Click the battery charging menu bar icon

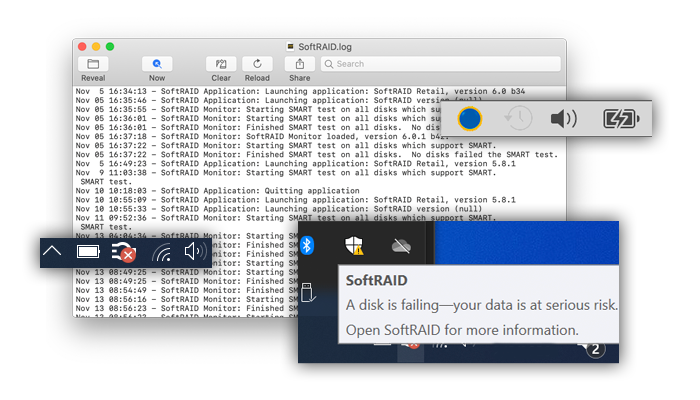[x=621, y=119]
